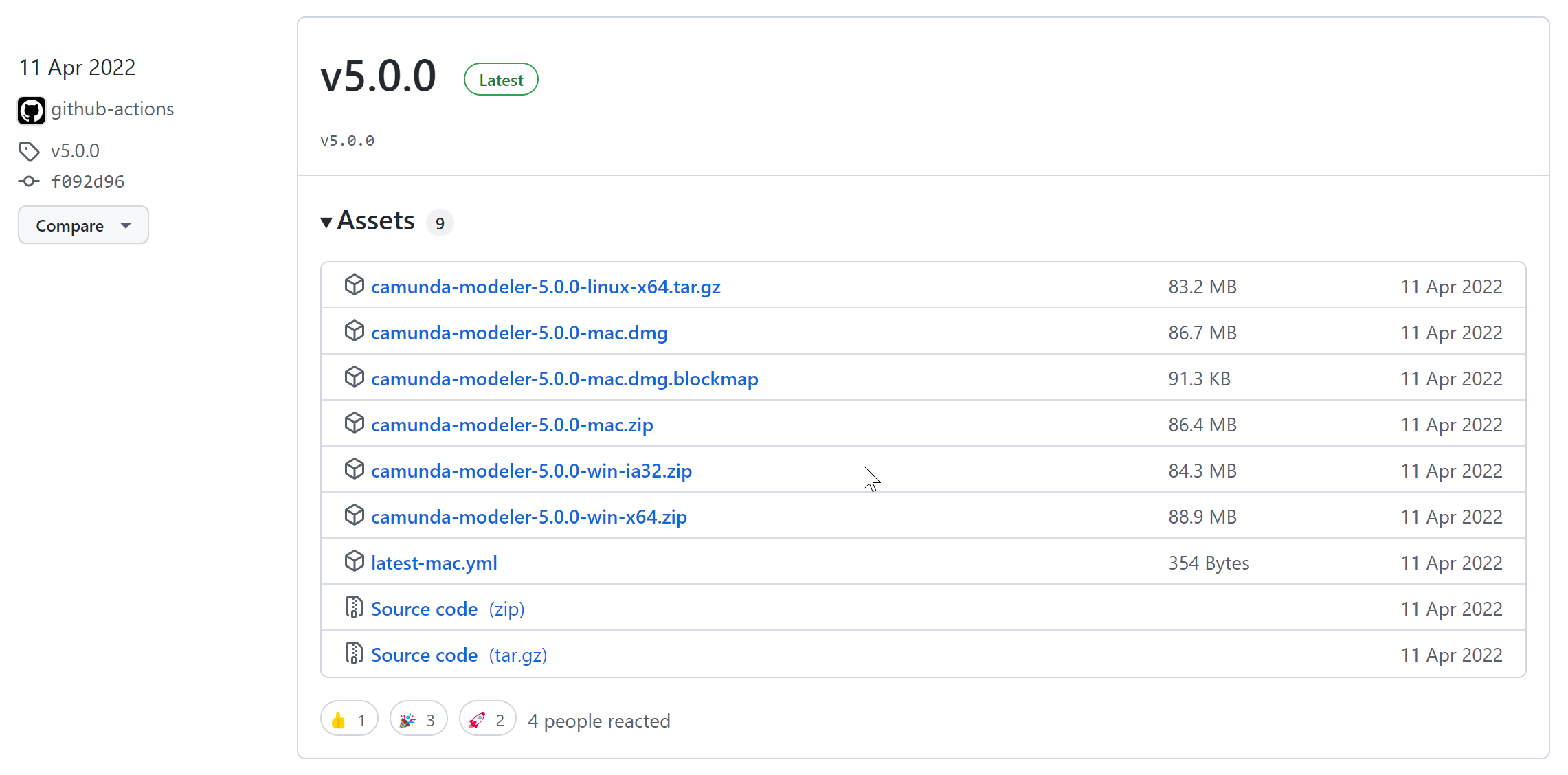This screenshot has width=1568, height=775.
Task: Download camunda-modeler-5.0.0-win-ia32.zip
Action: (531, 471)
